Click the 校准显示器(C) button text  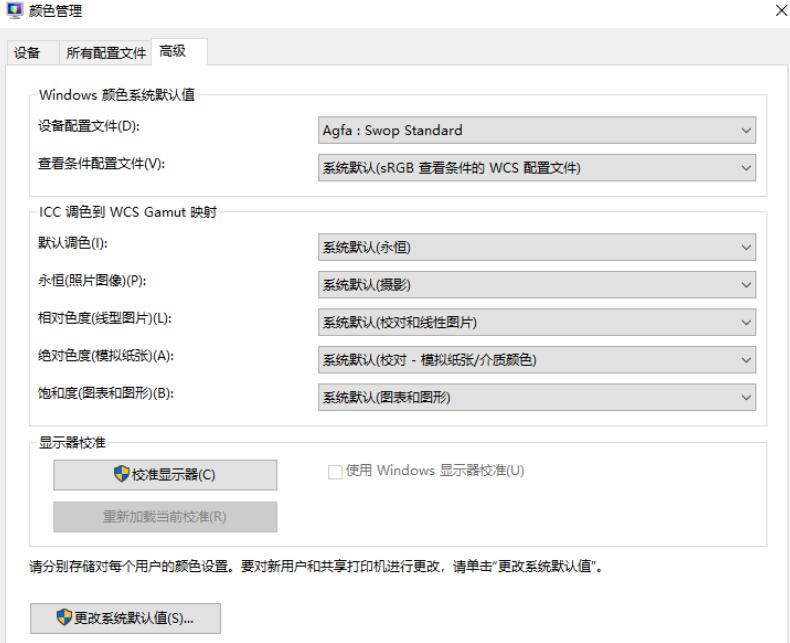click(174, 476)
